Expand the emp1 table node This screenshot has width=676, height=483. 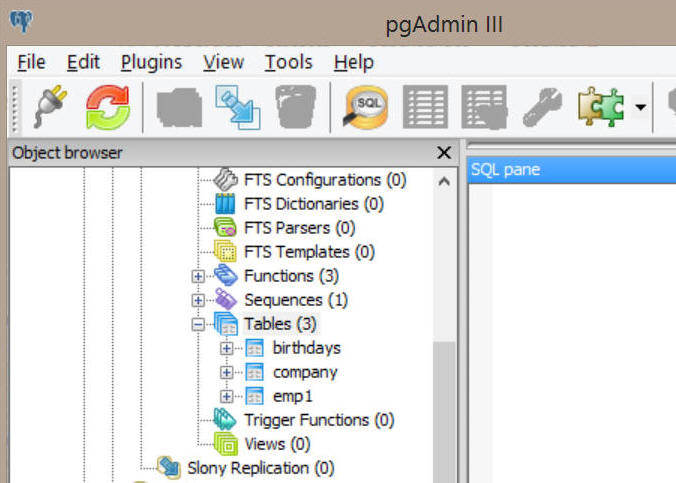(227, 396)
